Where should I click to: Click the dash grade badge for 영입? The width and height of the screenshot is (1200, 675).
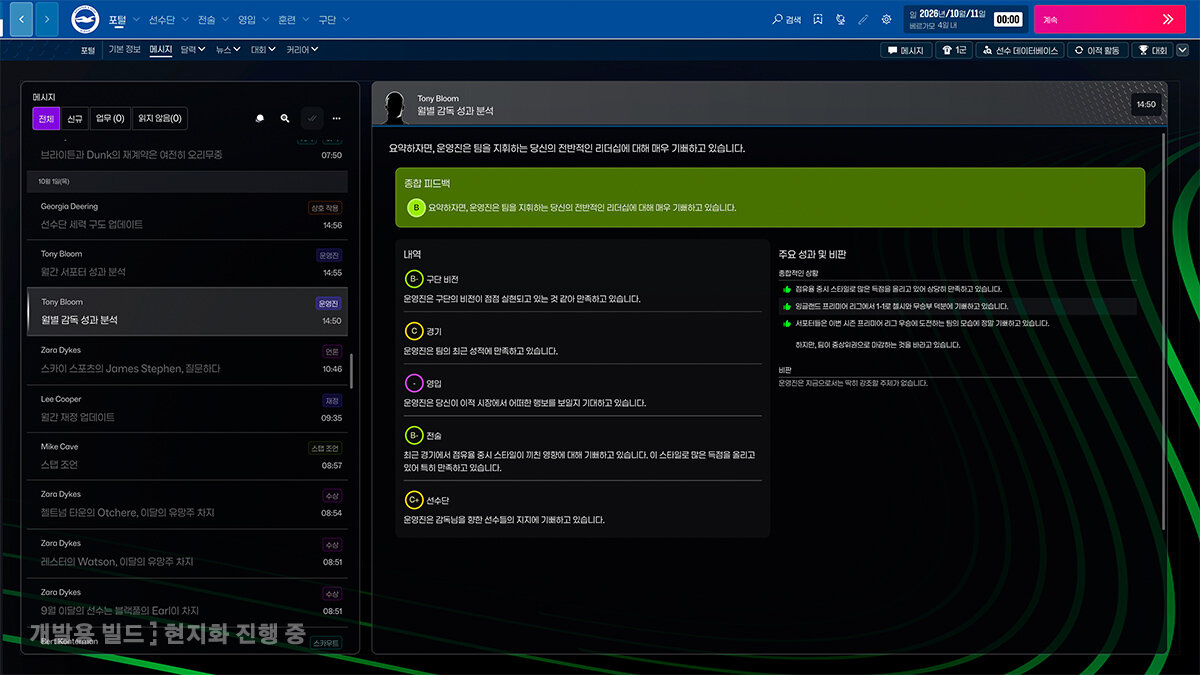413,383
